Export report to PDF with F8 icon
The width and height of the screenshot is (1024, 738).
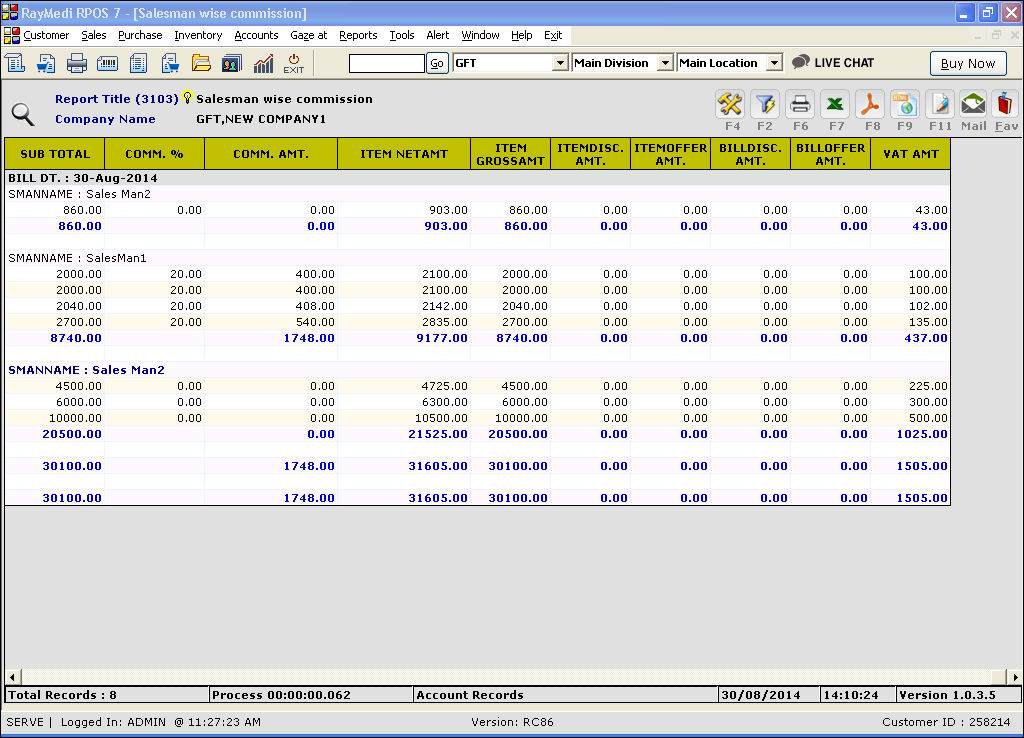coord(871,104)
